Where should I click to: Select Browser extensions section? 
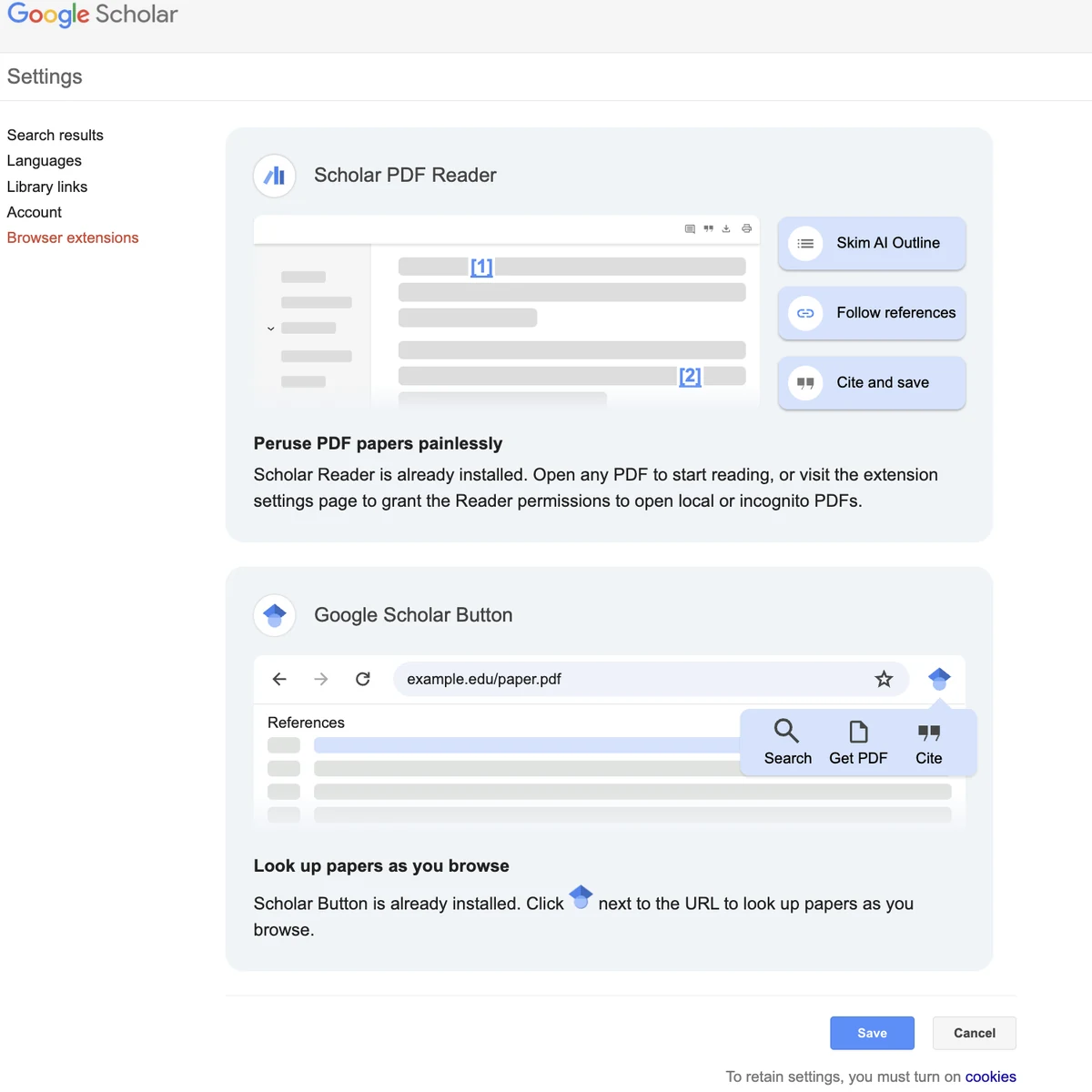pyautogui.click(x=73, y=238)
